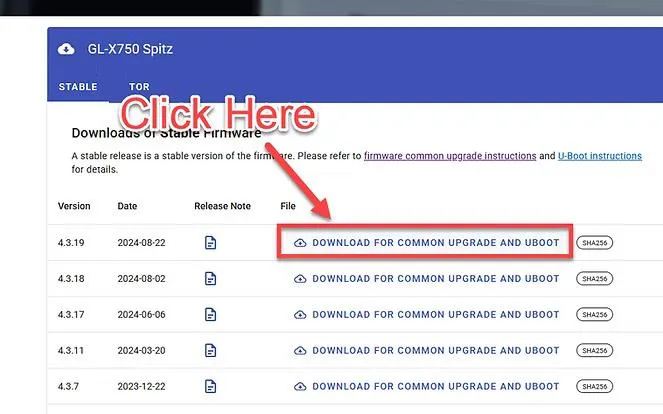
Task: Click the version cell 4.3.18
Action: coord(71,279)
